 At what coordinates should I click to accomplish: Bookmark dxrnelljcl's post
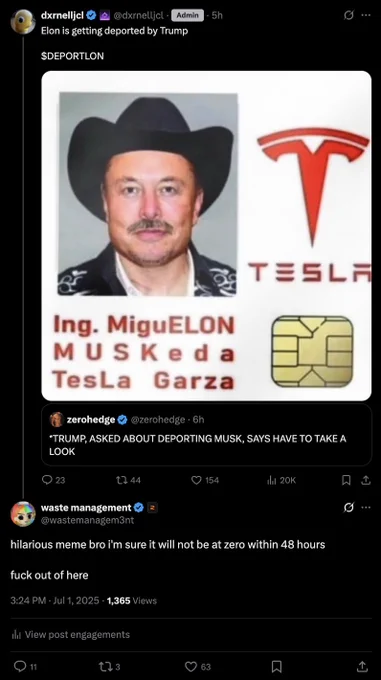(346, 480)
